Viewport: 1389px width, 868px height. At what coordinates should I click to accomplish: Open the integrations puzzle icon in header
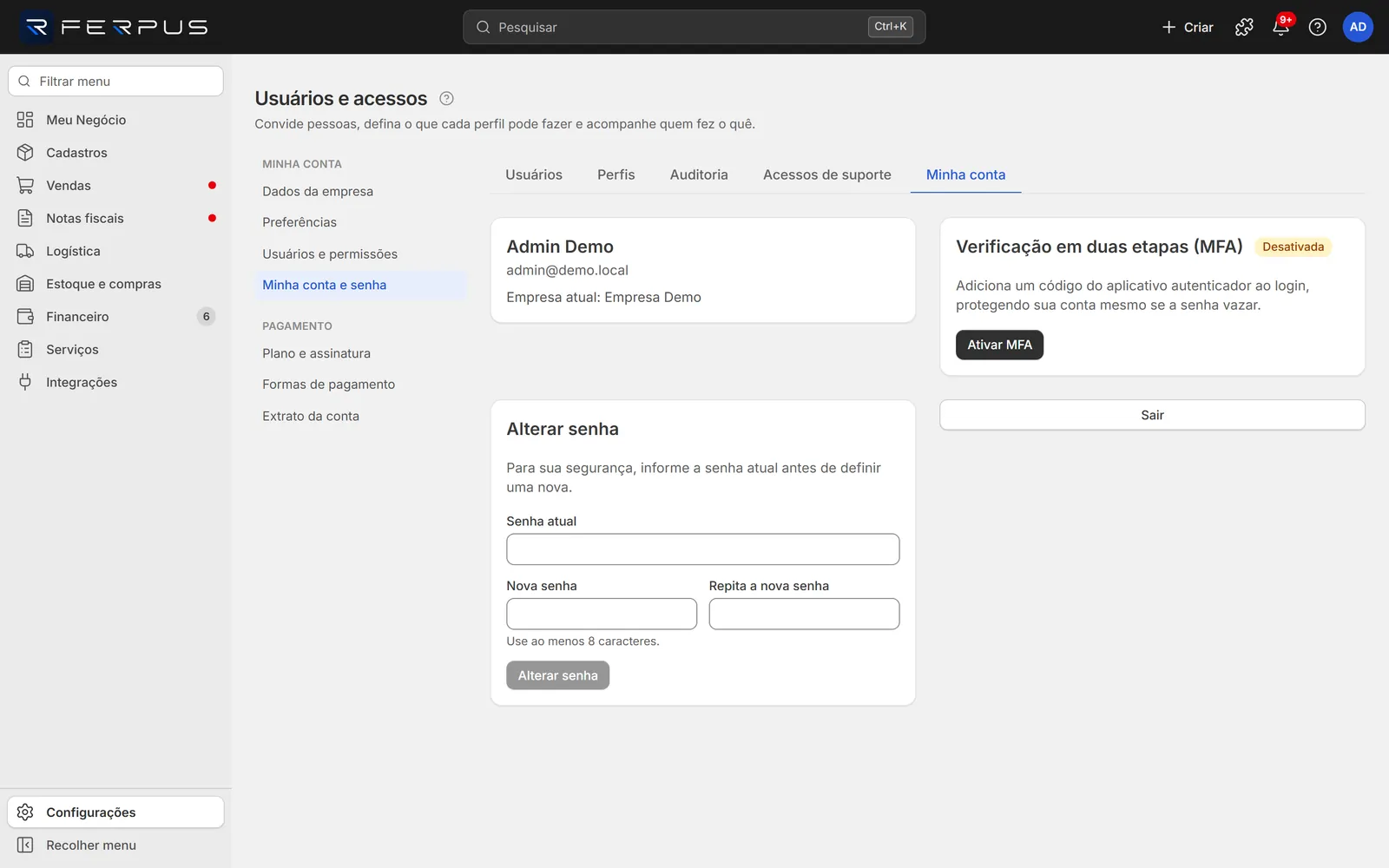1244,27
